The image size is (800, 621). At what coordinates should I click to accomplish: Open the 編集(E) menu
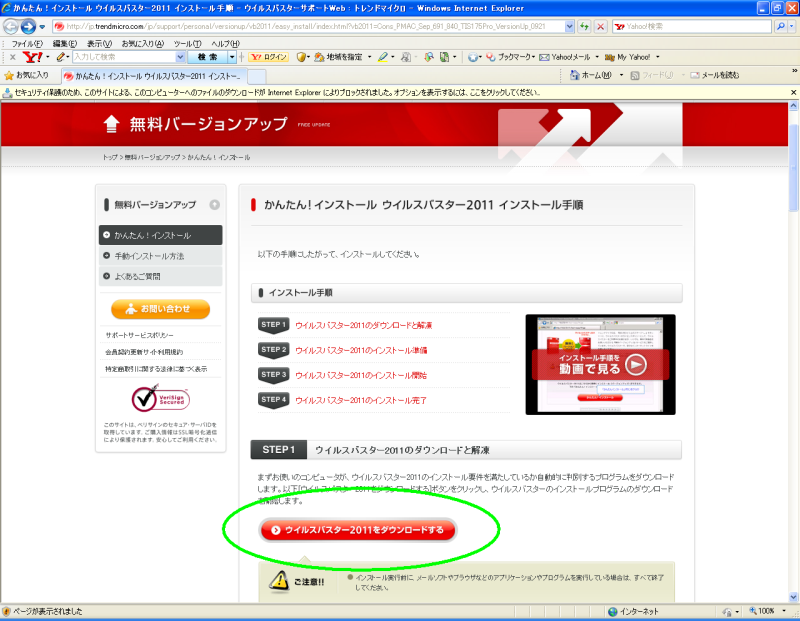(x=65, y=44)
